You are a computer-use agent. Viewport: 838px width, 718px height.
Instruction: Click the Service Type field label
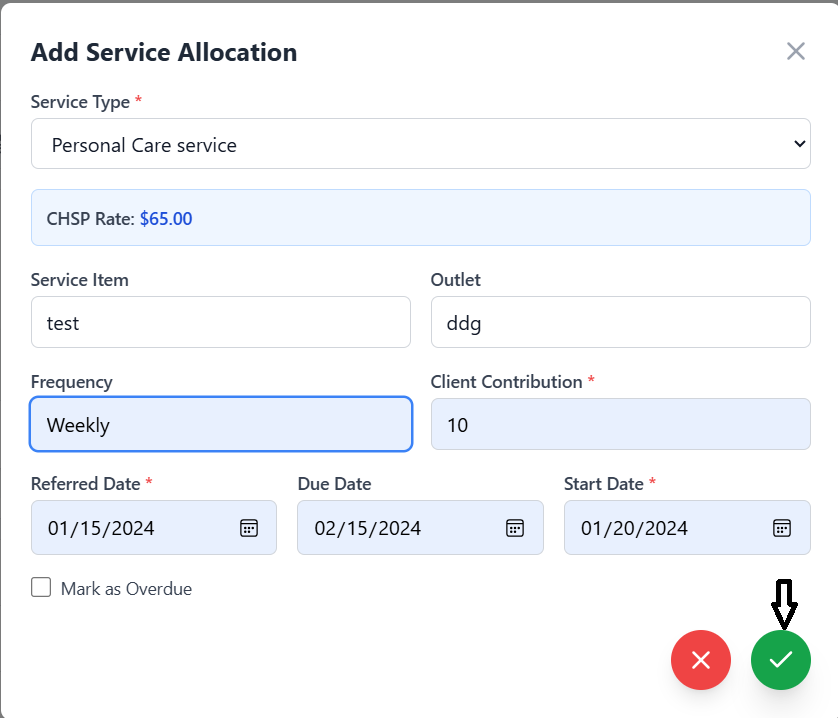80,102
